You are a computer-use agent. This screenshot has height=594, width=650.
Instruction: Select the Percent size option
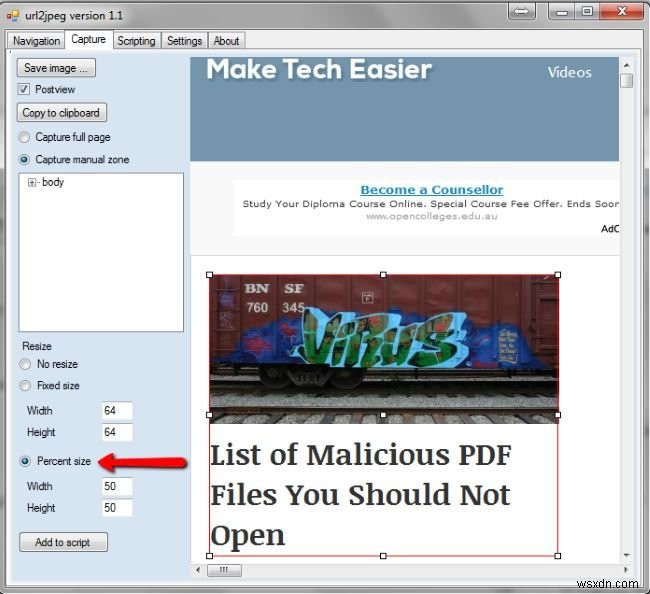pos(25,461)
